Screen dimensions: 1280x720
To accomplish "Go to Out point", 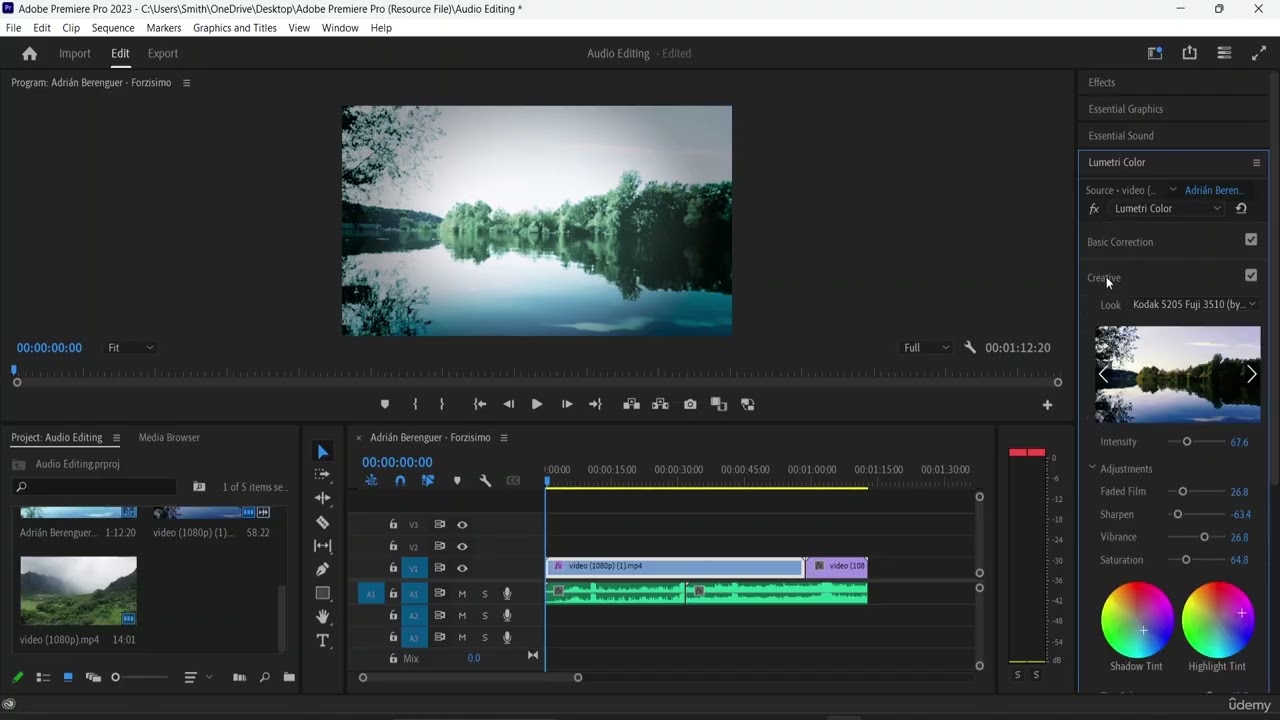I will (x=595, y=404).
